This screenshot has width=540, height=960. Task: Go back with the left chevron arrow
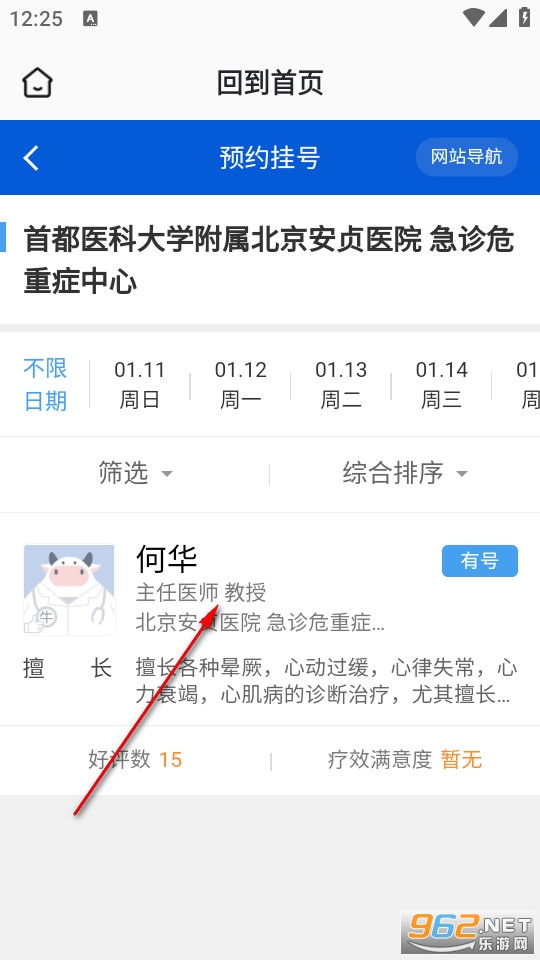click(x=31, y=157)
